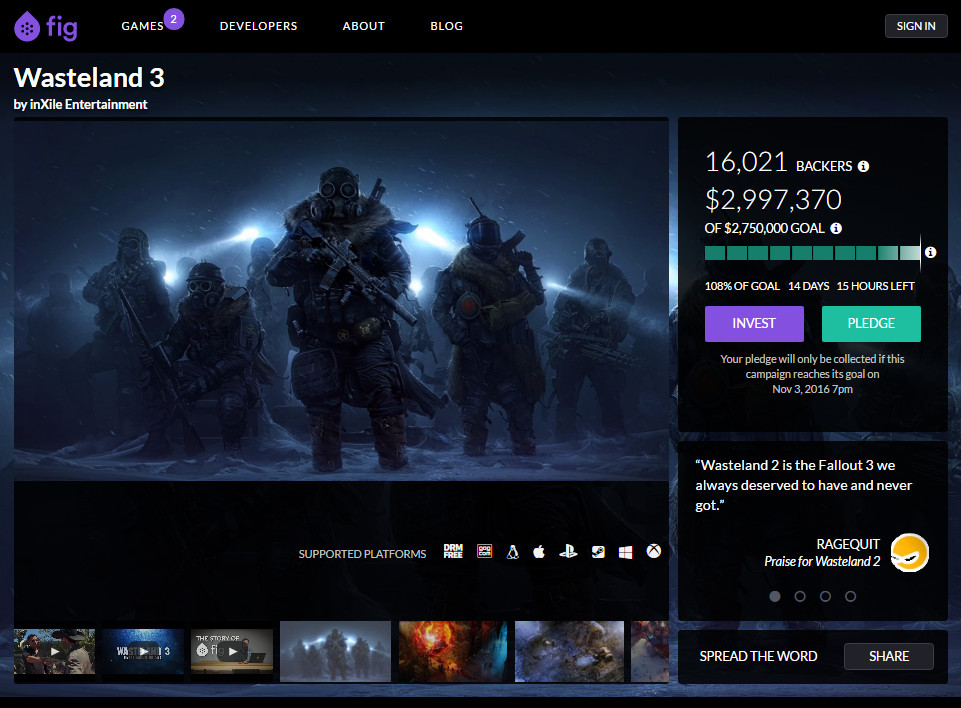The width and height of the screenshot is (961, 708).
Task: Click the Wasteland 3 title heading
Action: coord(89,78)
